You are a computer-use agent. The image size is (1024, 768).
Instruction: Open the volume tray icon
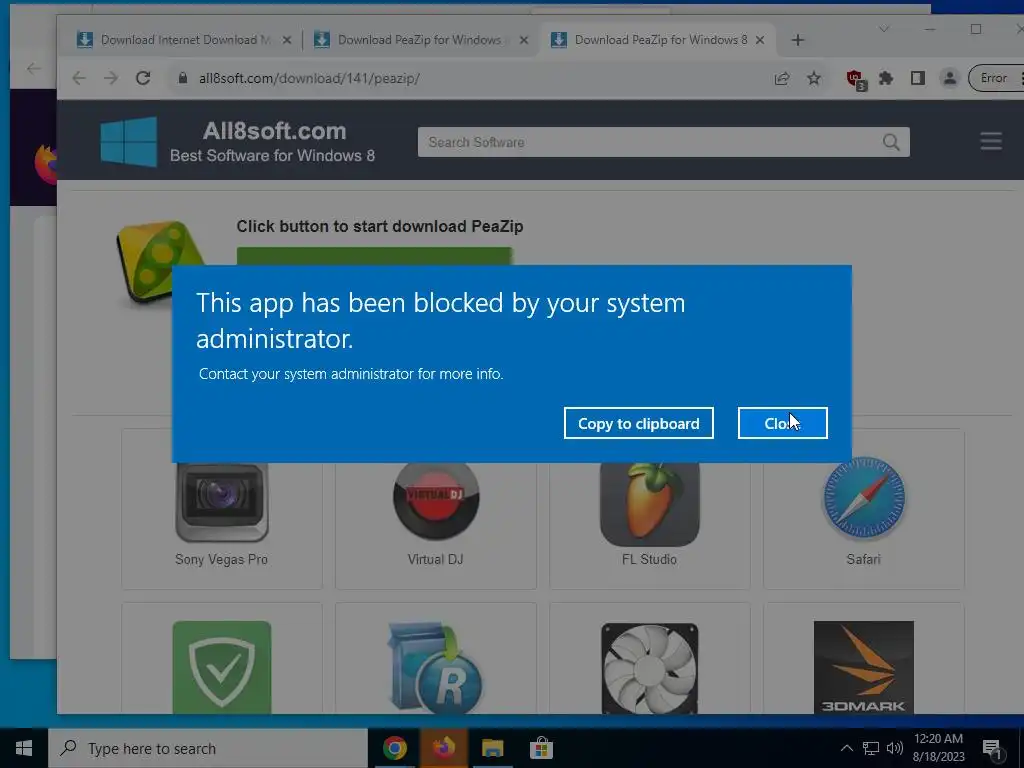coord(895,748)
